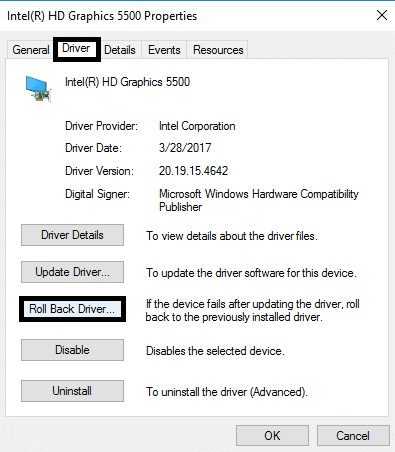Click the Intel Corporation provider value

(197, 126)
